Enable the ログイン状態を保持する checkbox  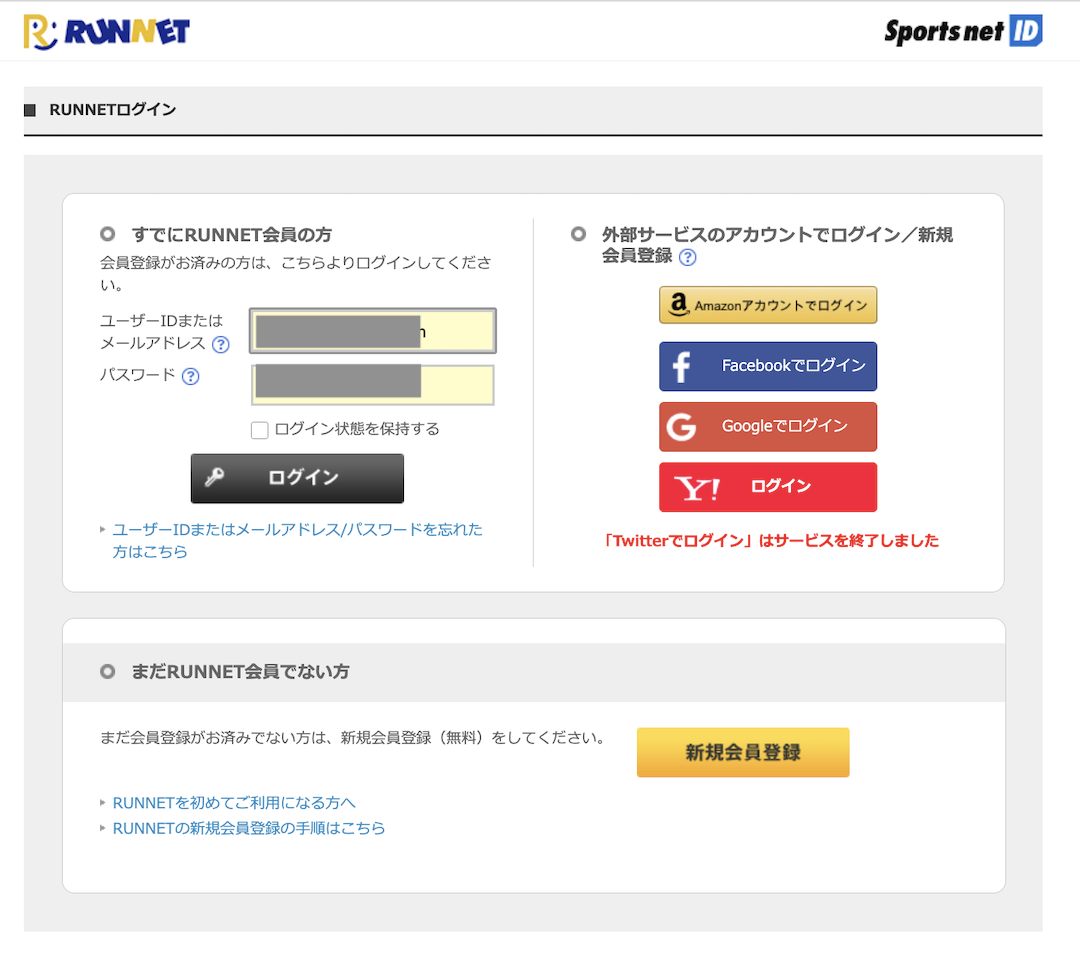click(260, 430)
